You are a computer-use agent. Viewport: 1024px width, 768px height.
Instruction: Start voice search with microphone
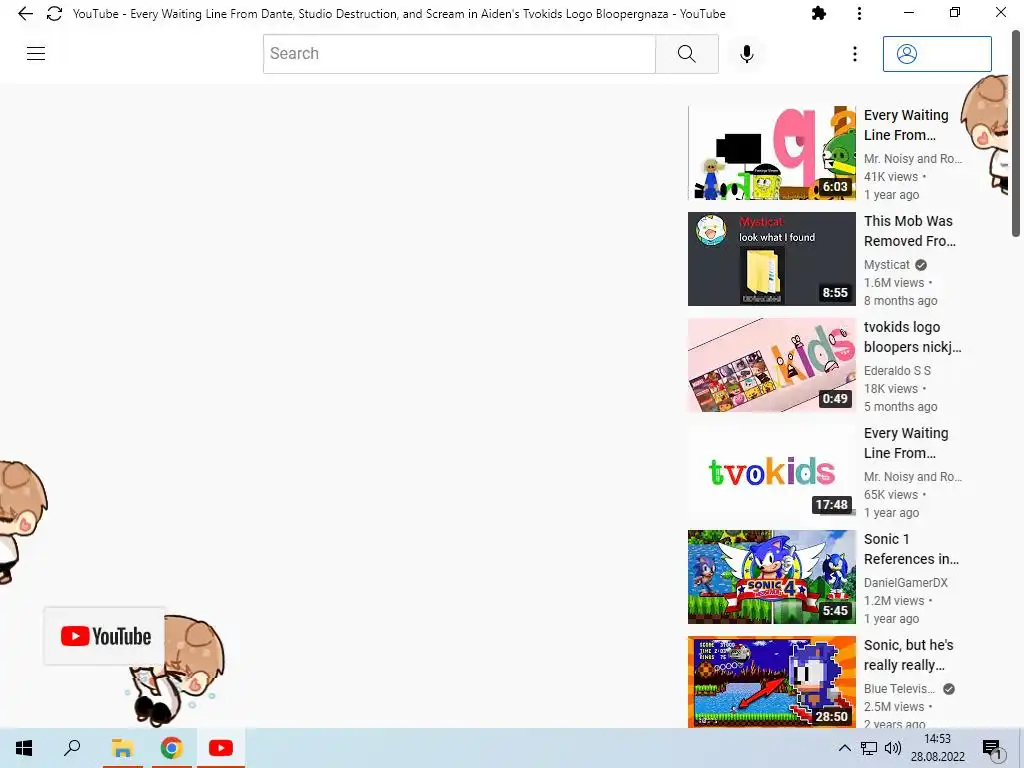pyautogui.click(x=746, y=54)
